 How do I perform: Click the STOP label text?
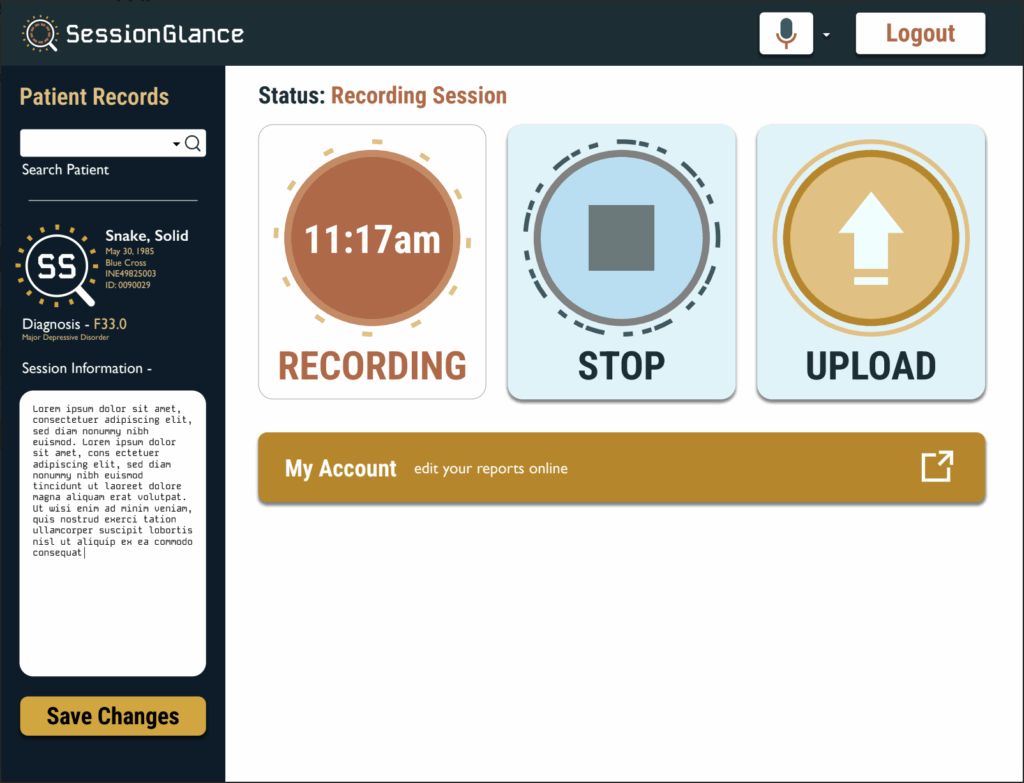coord(621,366)
